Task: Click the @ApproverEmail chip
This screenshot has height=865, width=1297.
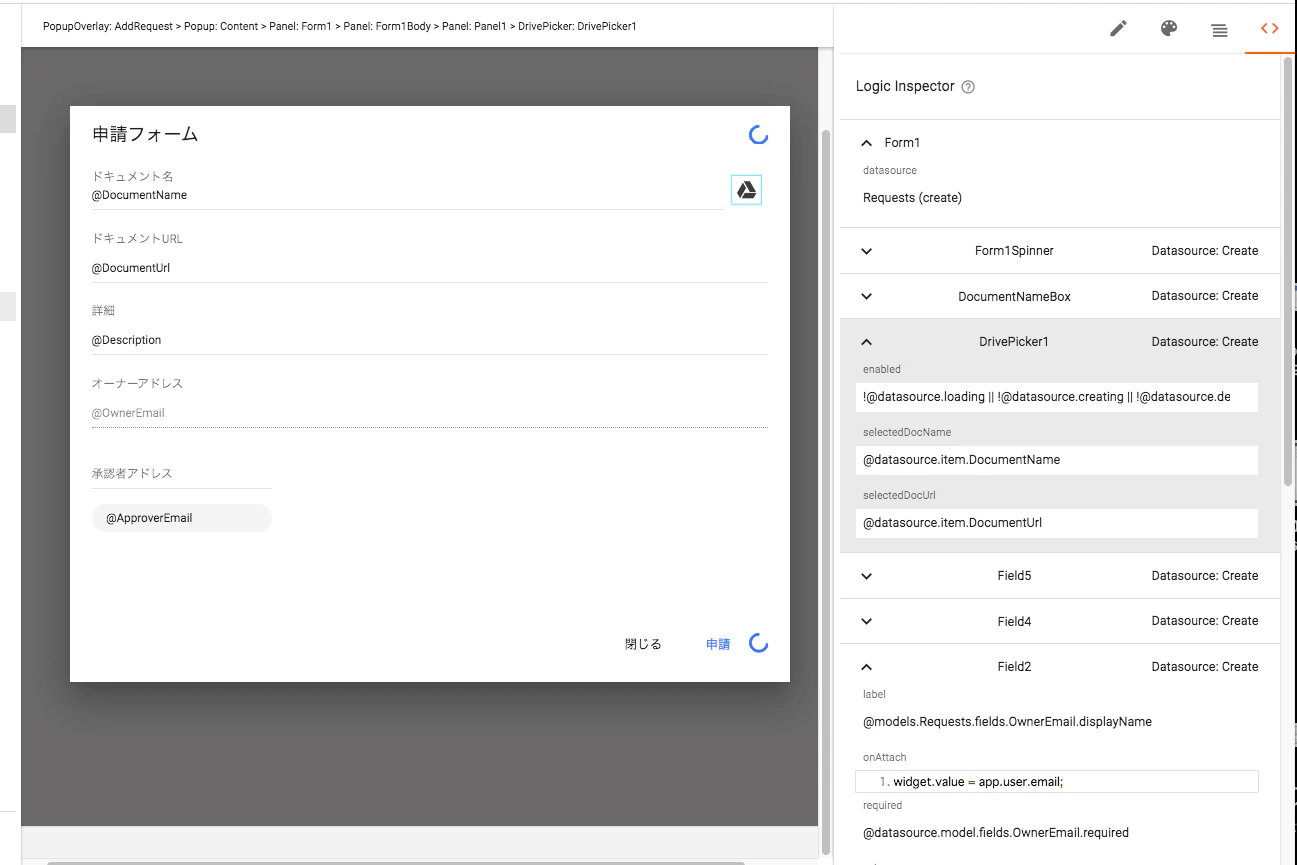Action: pos(182,518)
